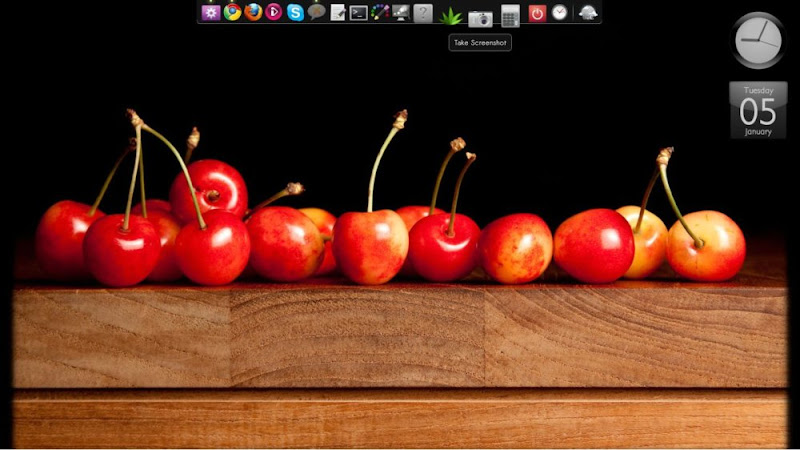Viewport: 800px width, 450px height.
Task: Click the last icon at dock's right end
Action: click(x=588, y=13)
